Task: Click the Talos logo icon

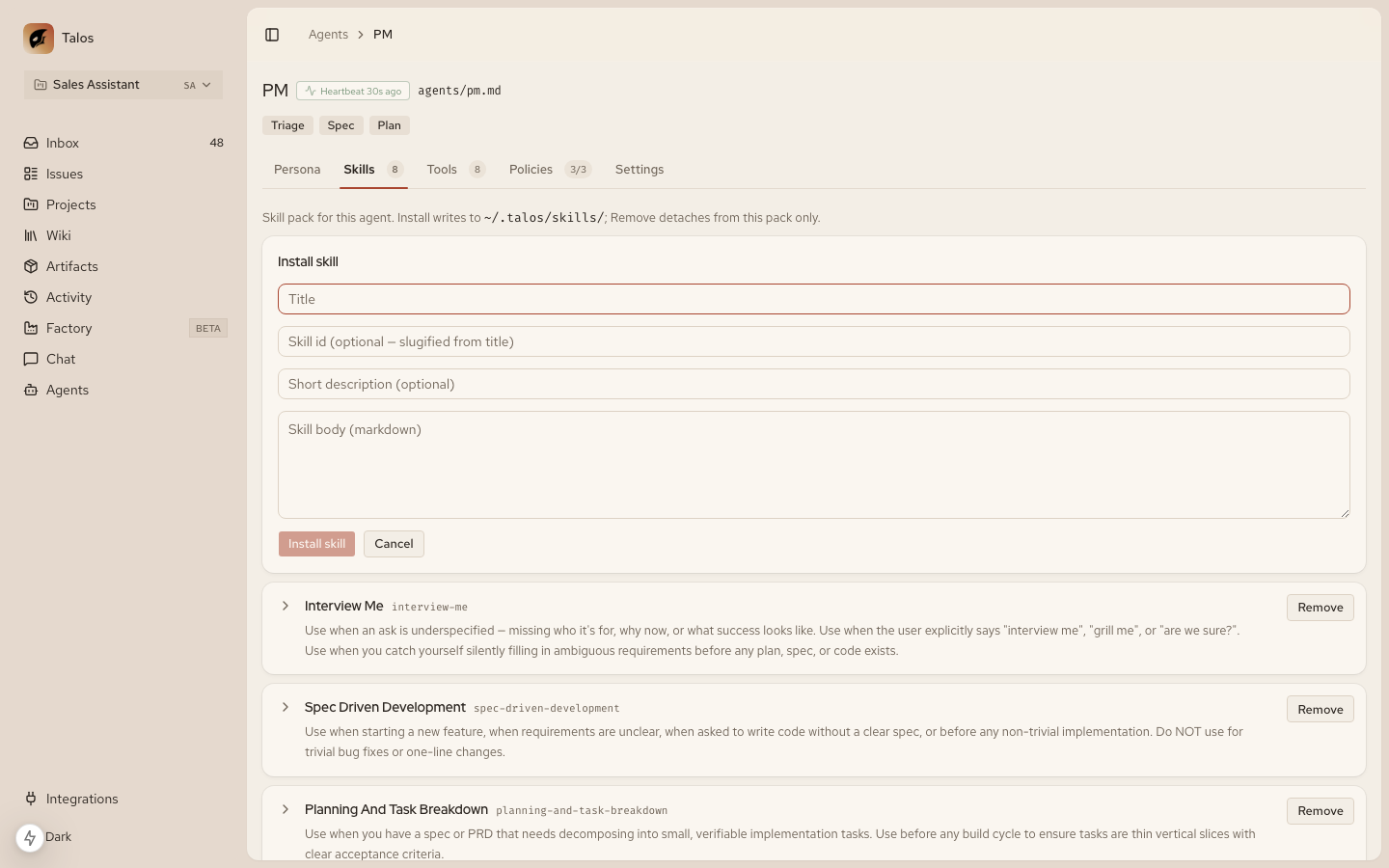Action: (39, 39)
